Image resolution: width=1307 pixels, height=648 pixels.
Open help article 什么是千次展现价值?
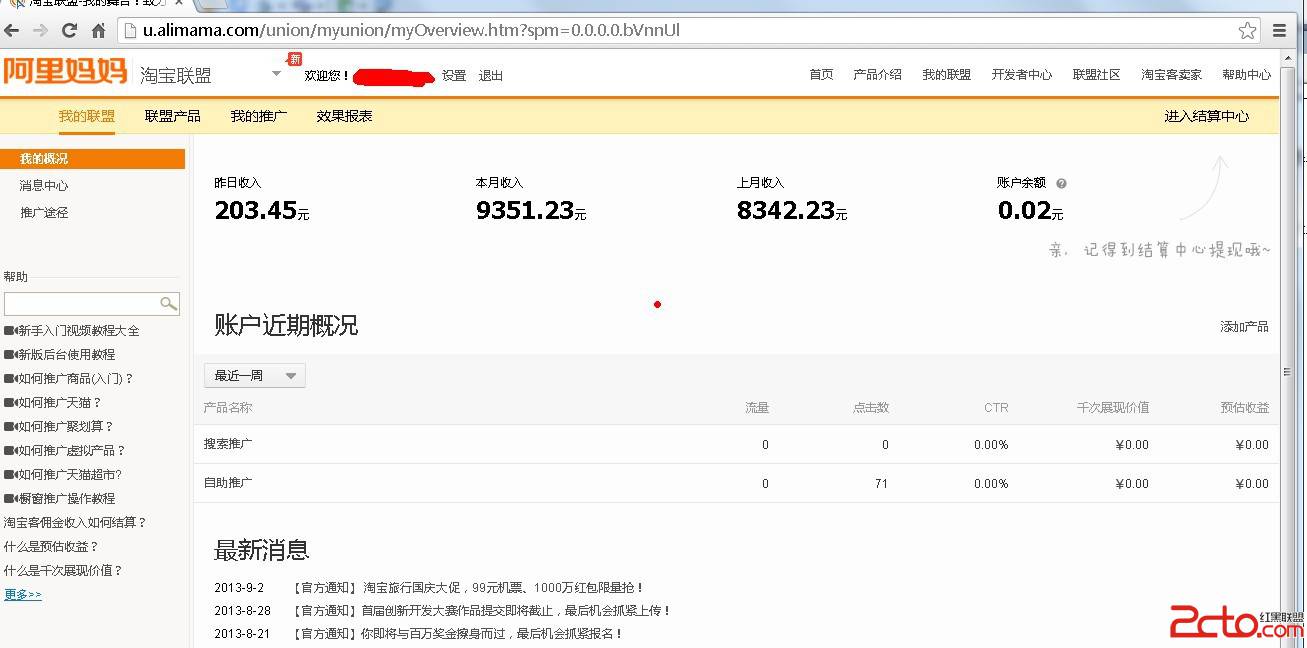pos(63,571)
